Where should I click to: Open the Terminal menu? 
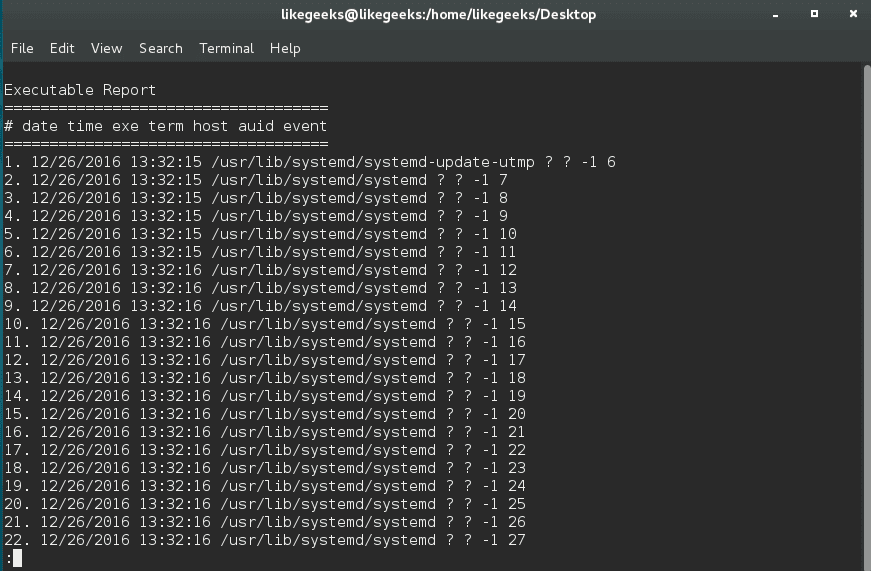(226, 48)
